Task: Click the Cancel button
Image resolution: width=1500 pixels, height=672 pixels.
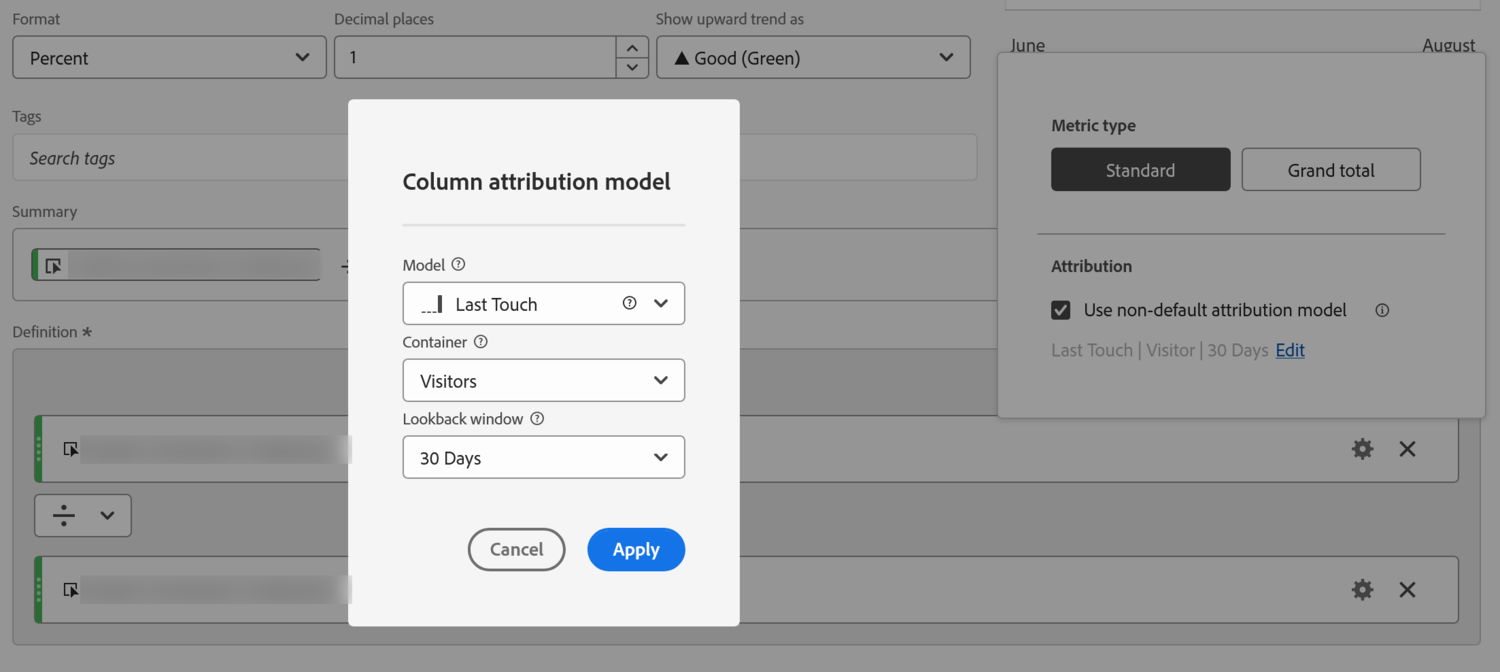Action: pos(517,549)
